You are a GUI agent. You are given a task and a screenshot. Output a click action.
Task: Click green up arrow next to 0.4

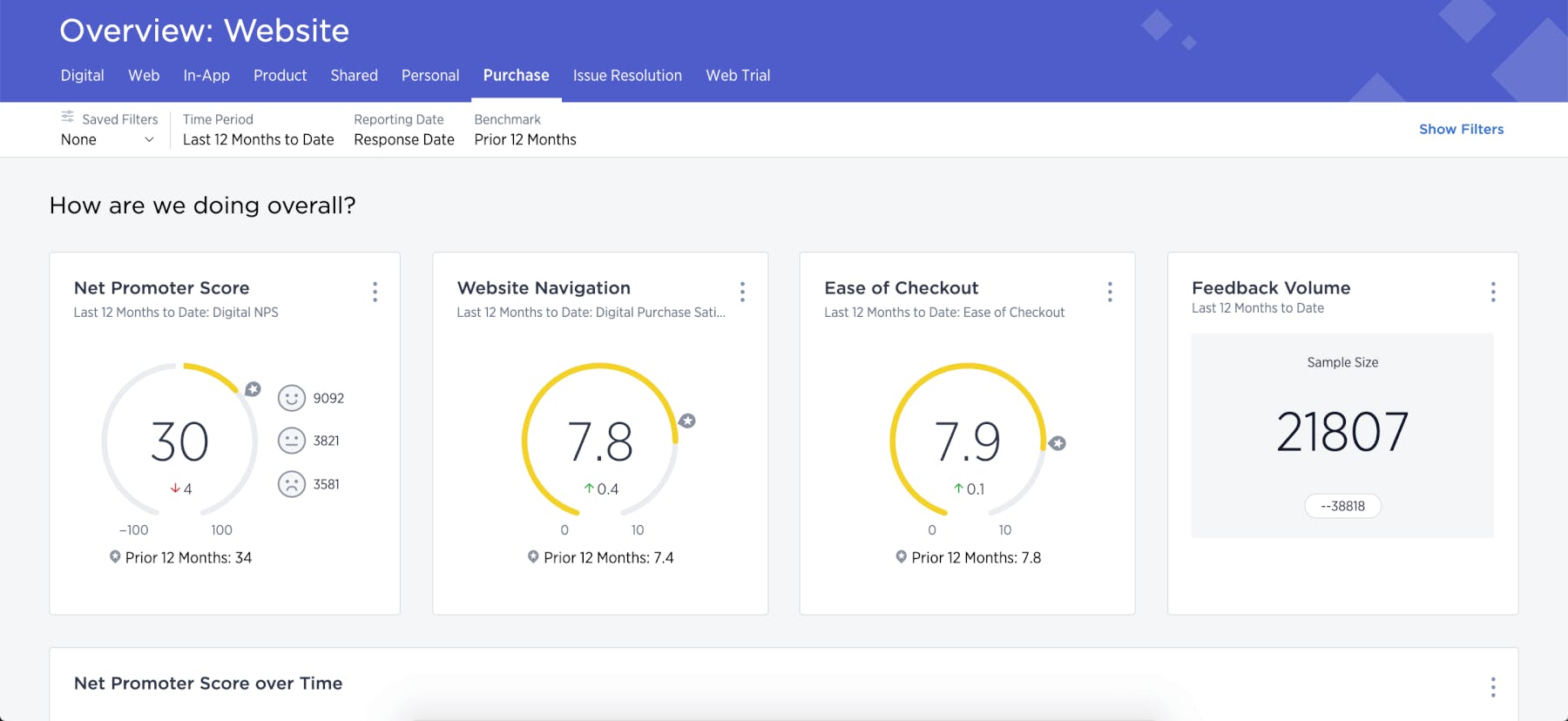click(x=589, y=489)
